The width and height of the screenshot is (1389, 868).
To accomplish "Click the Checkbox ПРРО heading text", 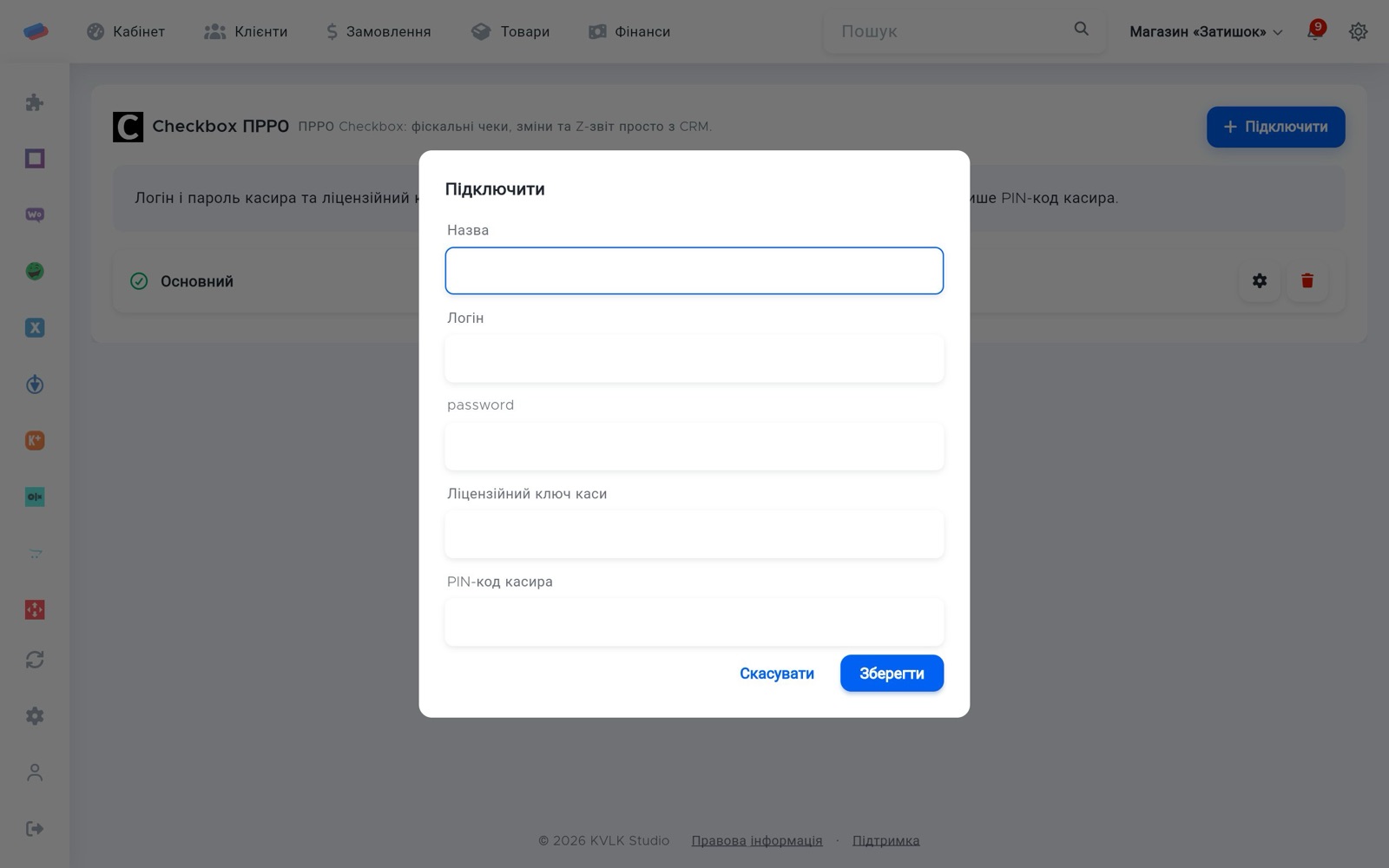I will pyautogui.click(x=221, y=127).
